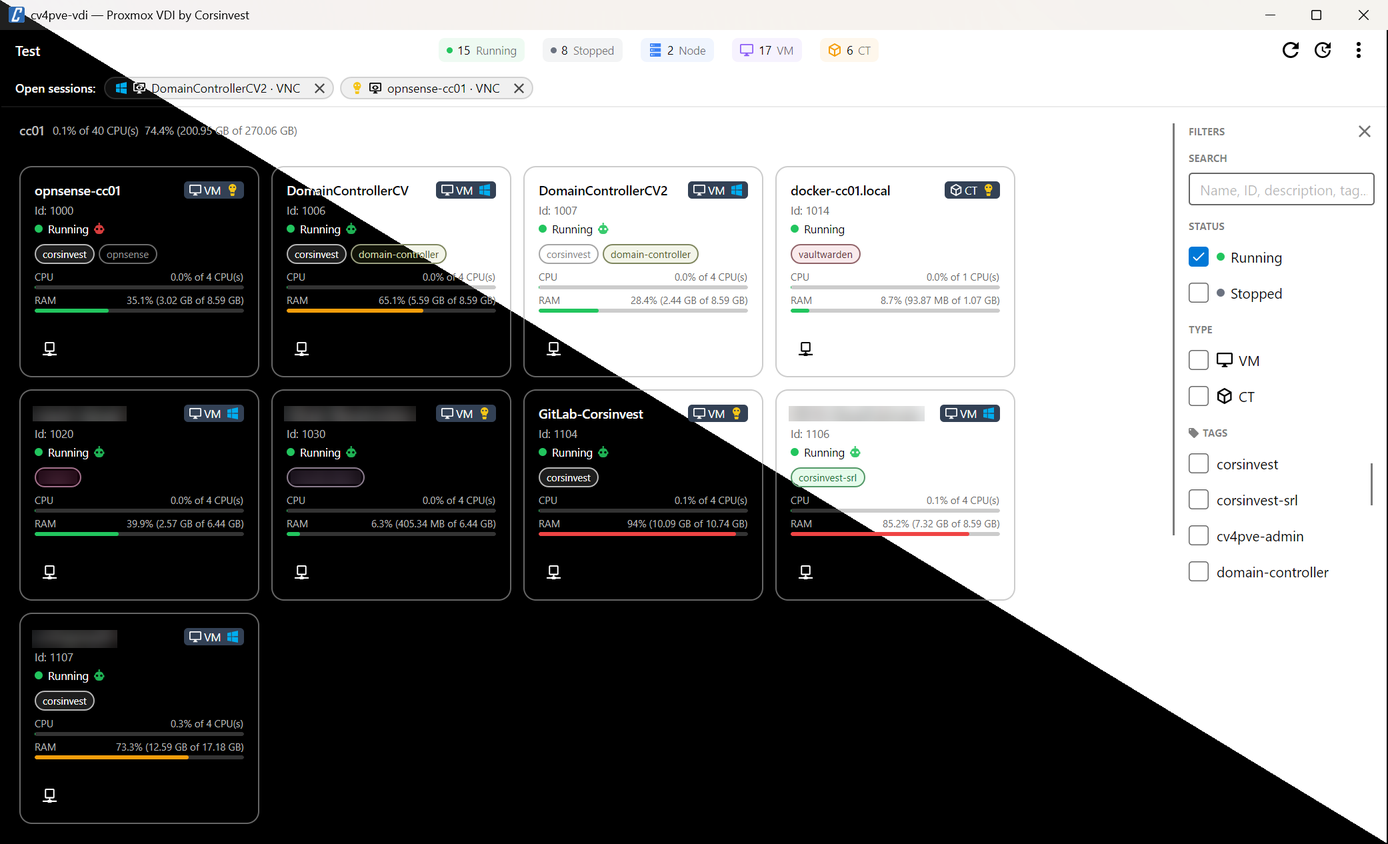Open console for DomainControllerCV (Id 1006)

301,349
